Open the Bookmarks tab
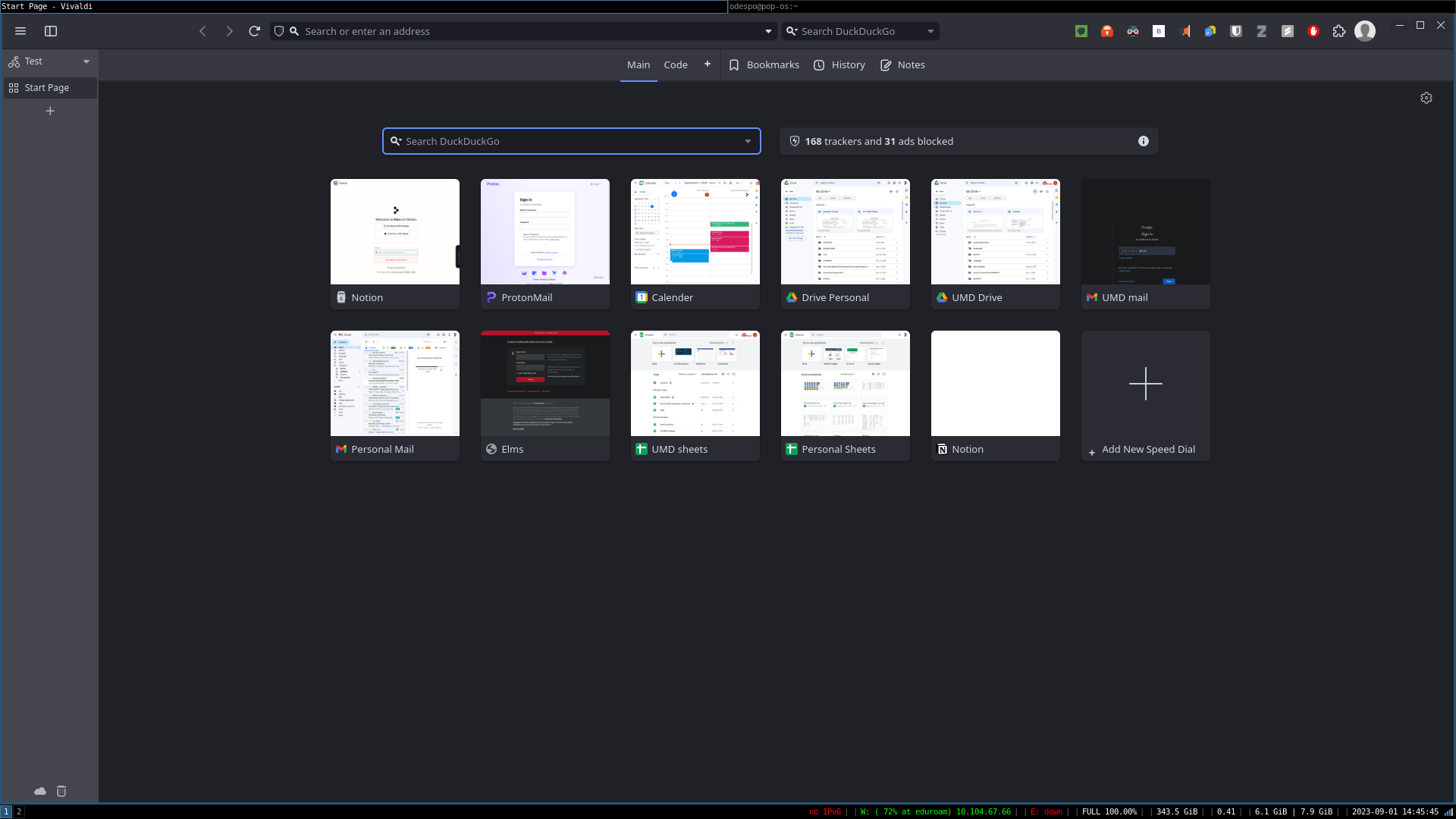Viewport: 1456px width, 819px height. 764,64
